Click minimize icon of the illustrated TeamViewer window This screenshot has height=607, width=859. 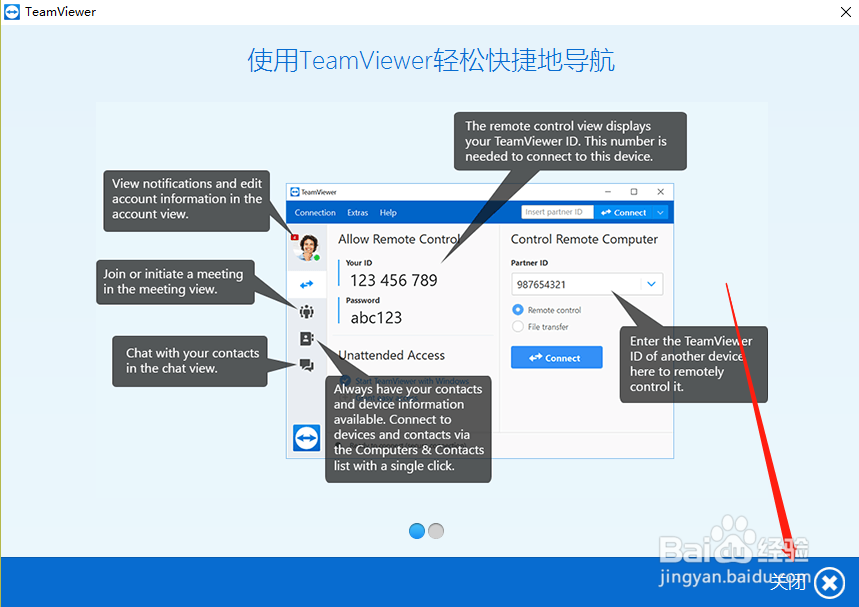pos(608,192)
